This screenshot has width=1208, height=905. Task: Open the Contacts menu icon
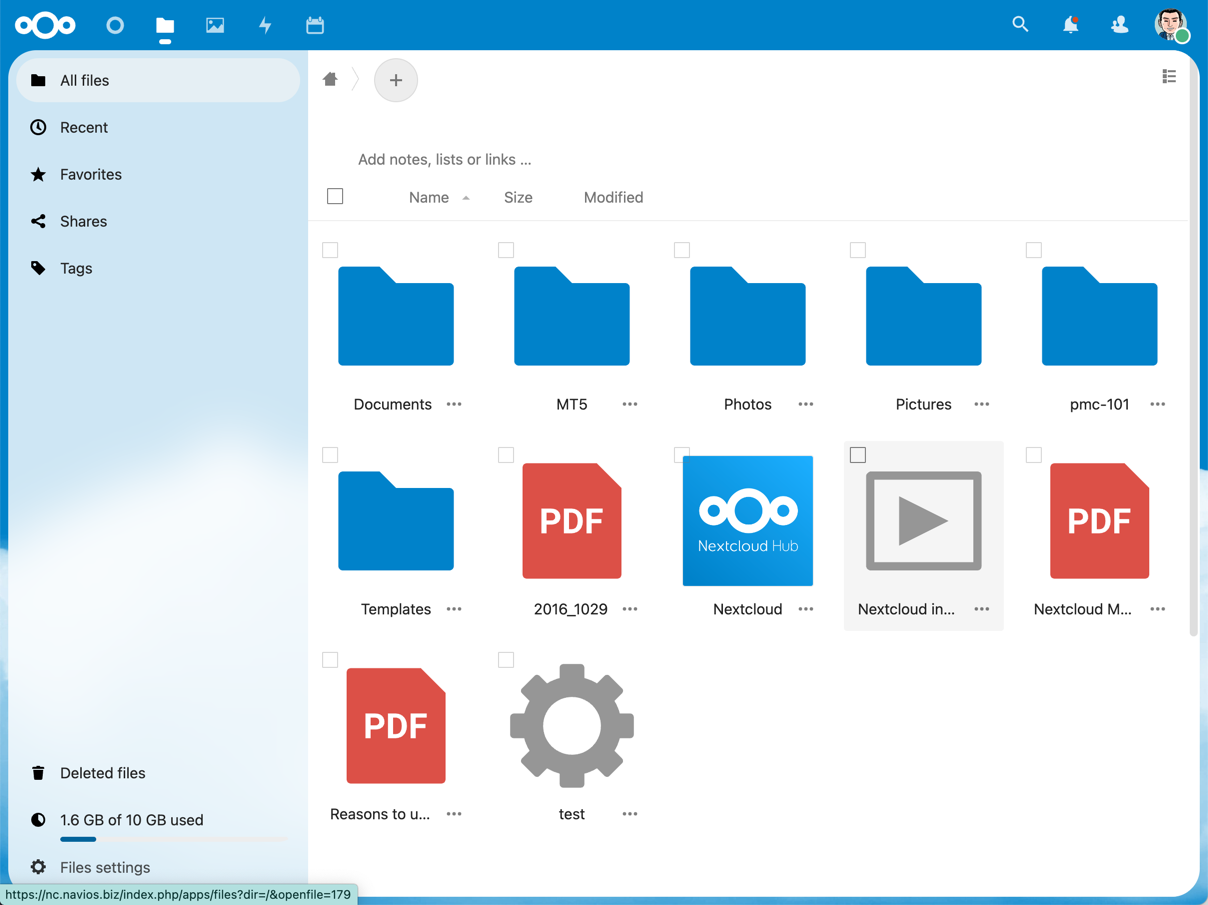click(1120, 24)
